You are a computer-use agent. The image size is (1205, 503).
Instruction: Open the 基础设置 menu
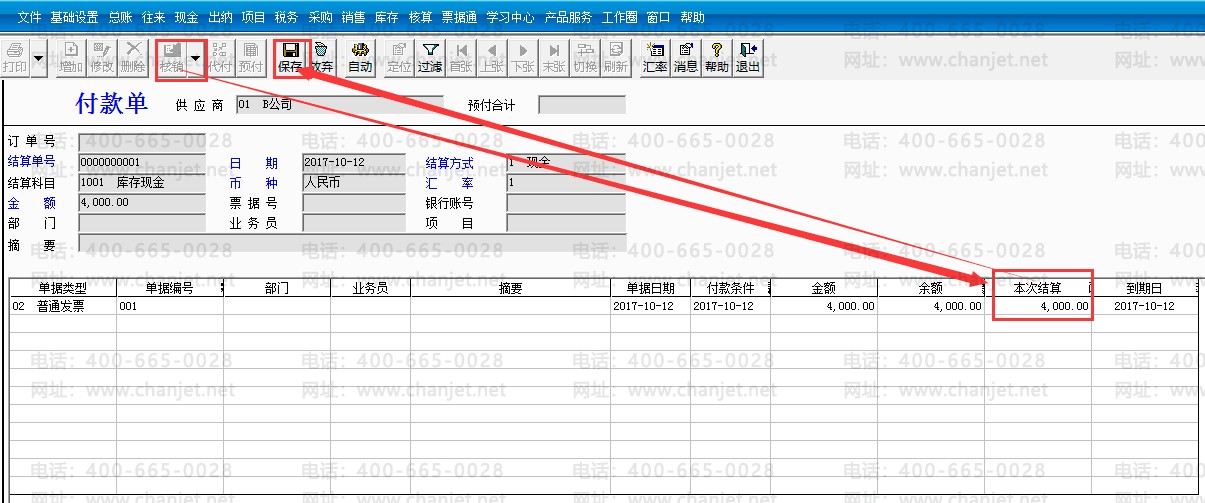point(74,17)
